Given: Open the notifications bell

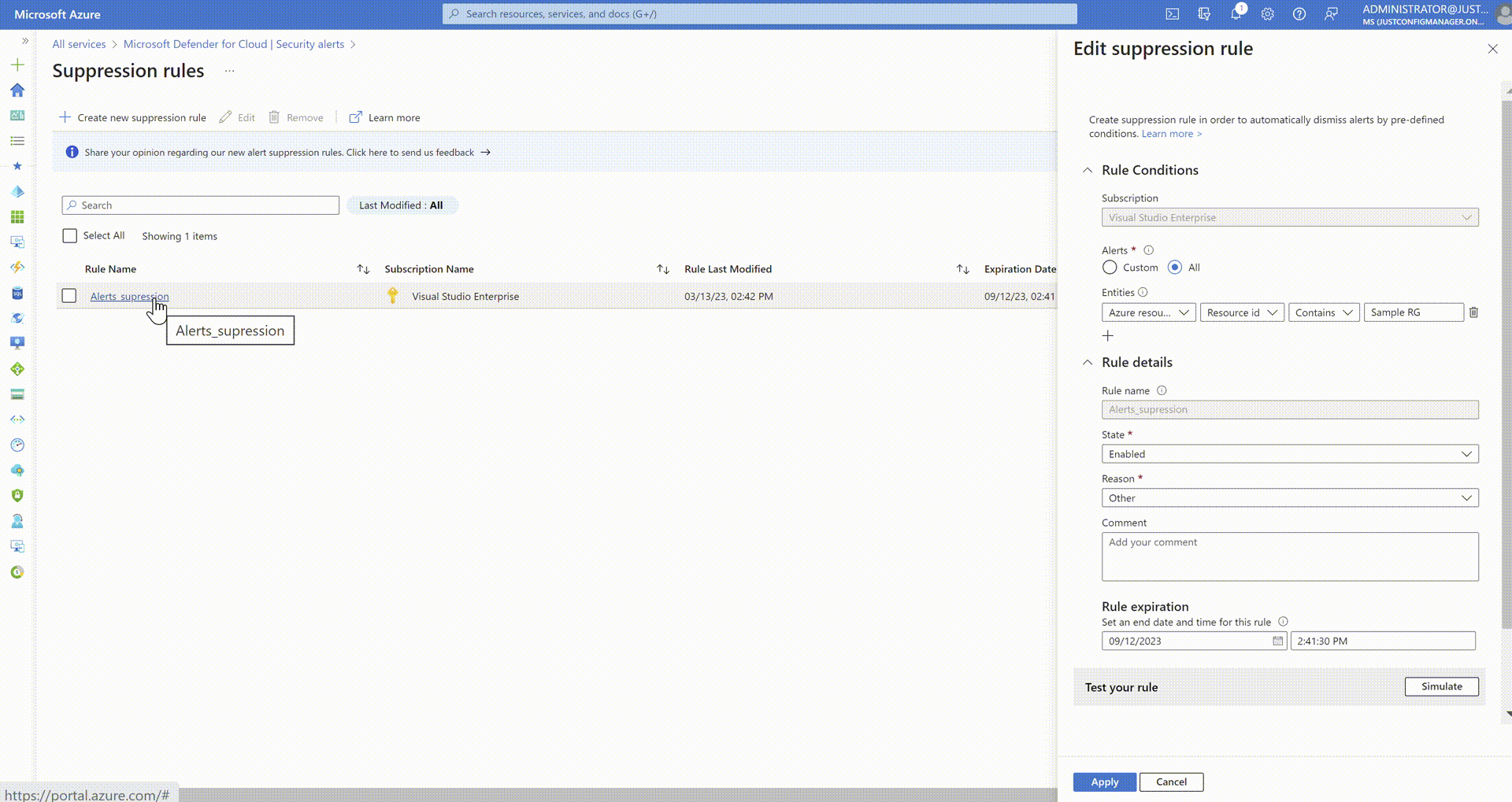Looking at the screenshot, I should pos(1236,13).
